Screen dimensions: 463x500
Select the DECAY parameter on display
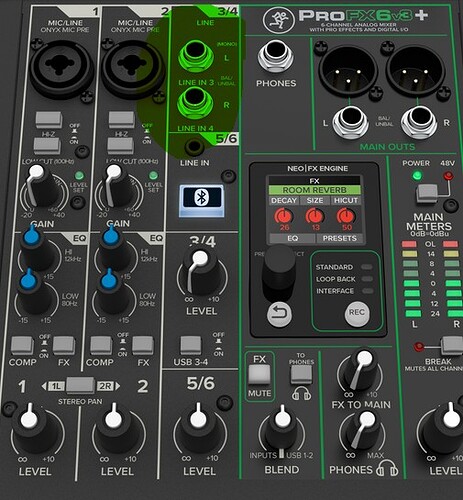284,200
